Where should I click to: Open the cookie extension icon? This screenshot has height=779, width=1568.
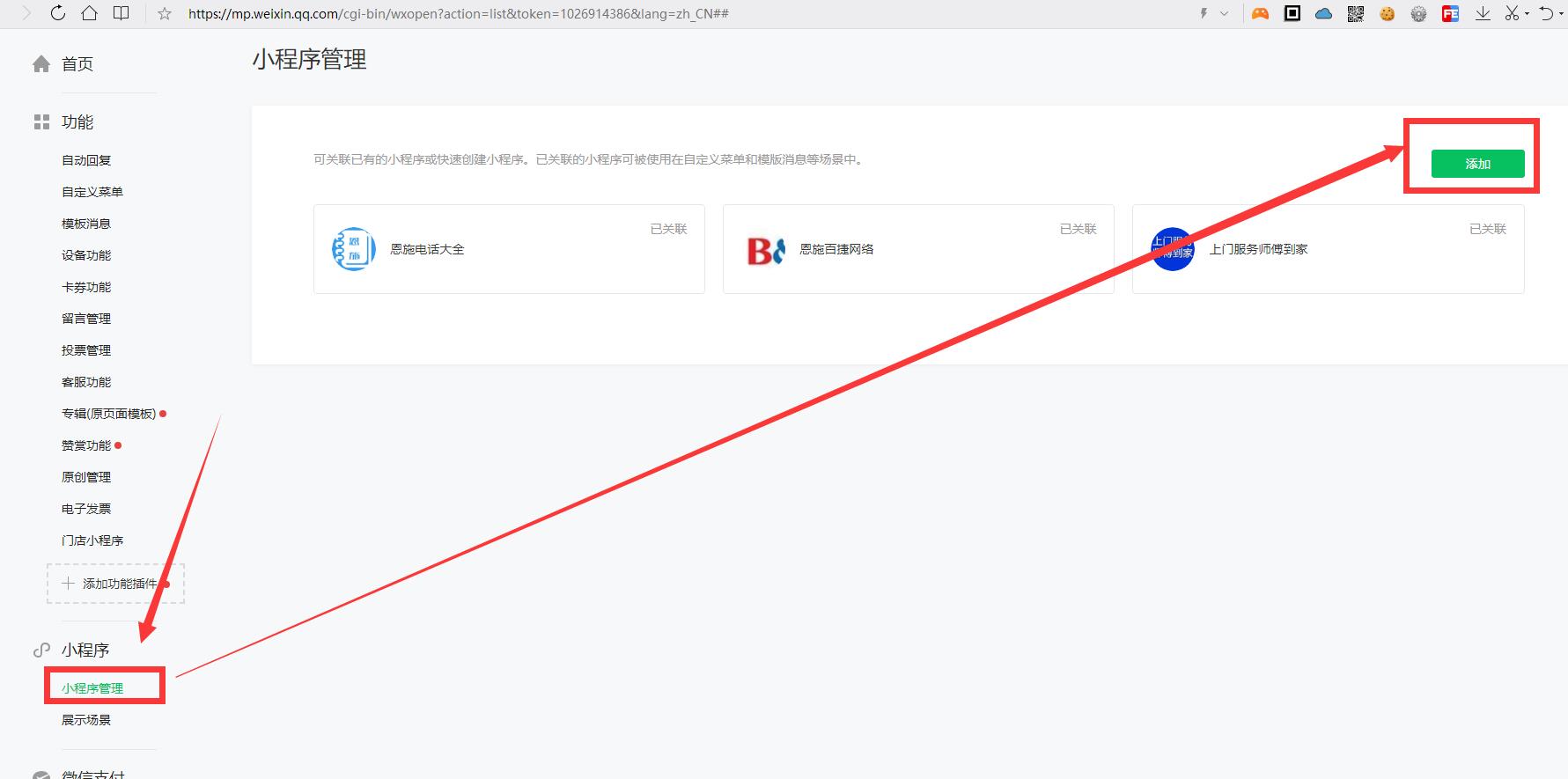point(1387,13)
